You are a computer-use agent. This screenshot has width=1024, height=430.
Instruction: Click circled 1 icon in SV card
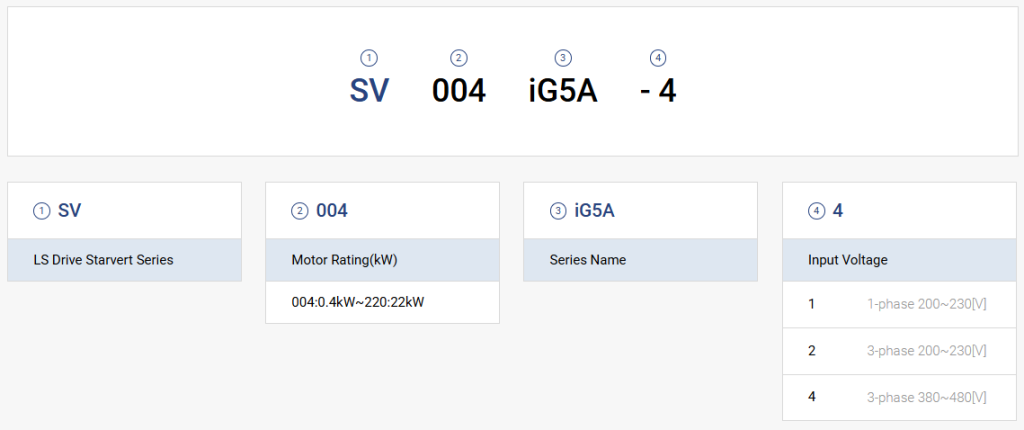point(42,211)
